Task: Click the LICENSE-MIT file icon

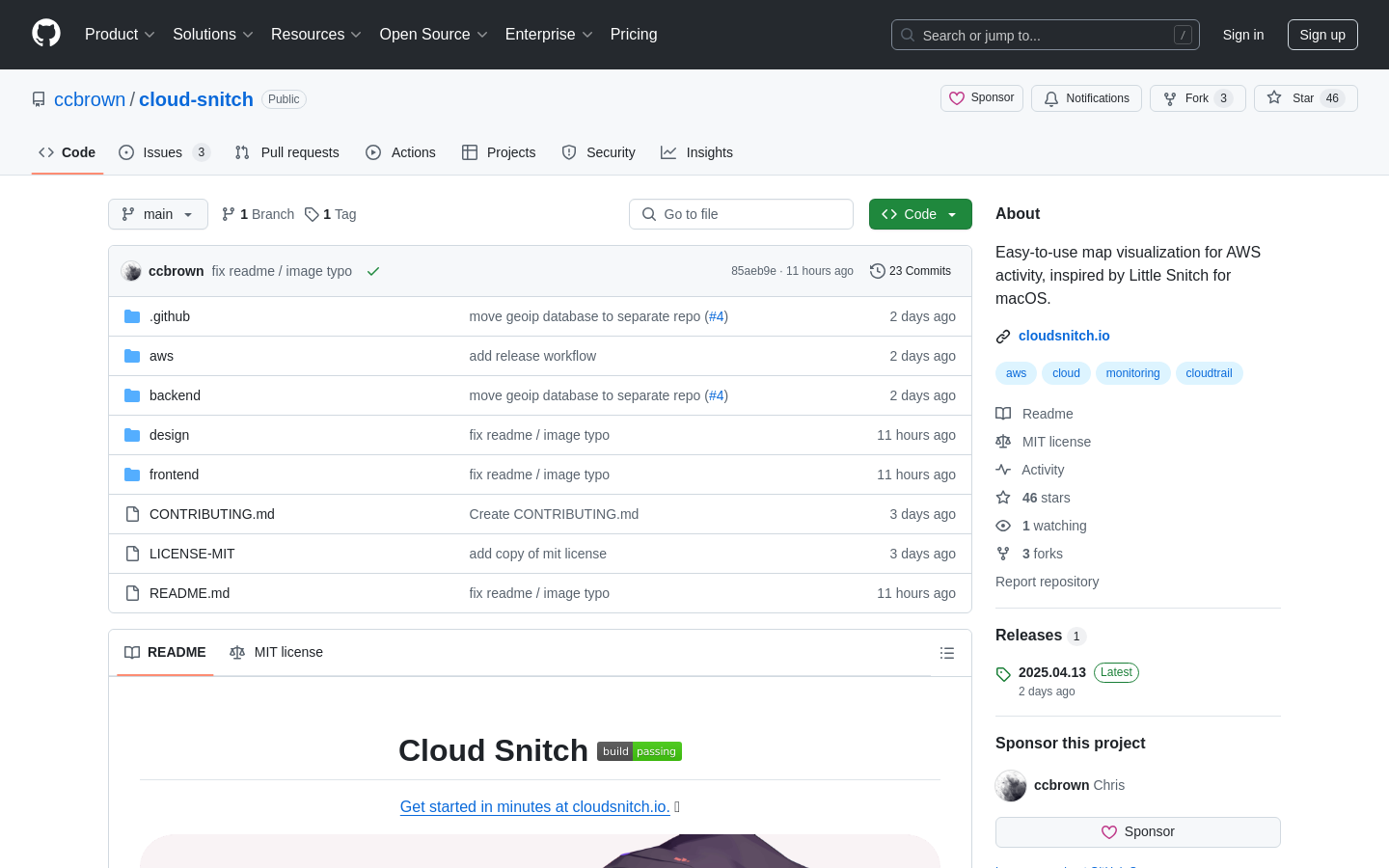Action: [x=132, y=554]
